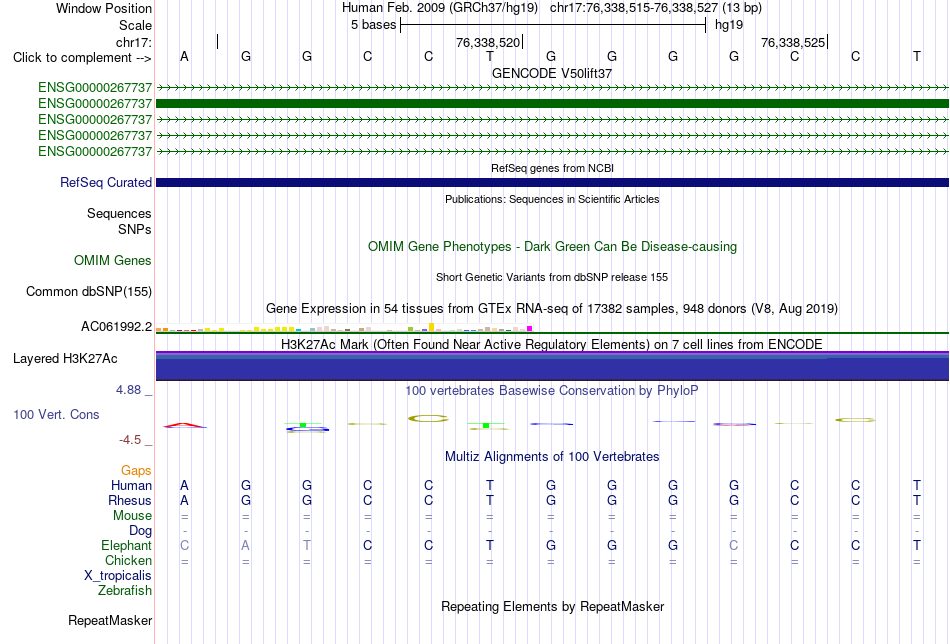Screen dimensions: 950x644
Task: Open the AC061992.2 GTEx gene label
Action: coord(116,327)
